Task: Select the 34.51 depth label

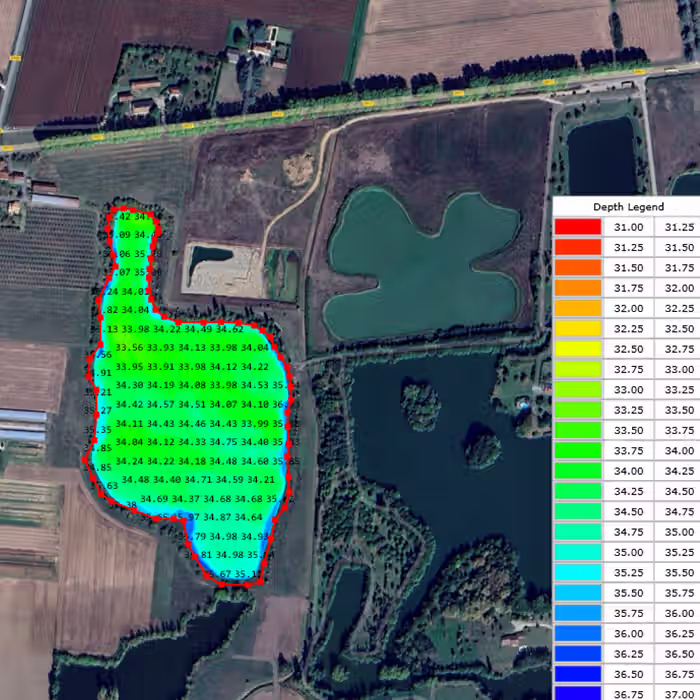Action: pos(192,404)
